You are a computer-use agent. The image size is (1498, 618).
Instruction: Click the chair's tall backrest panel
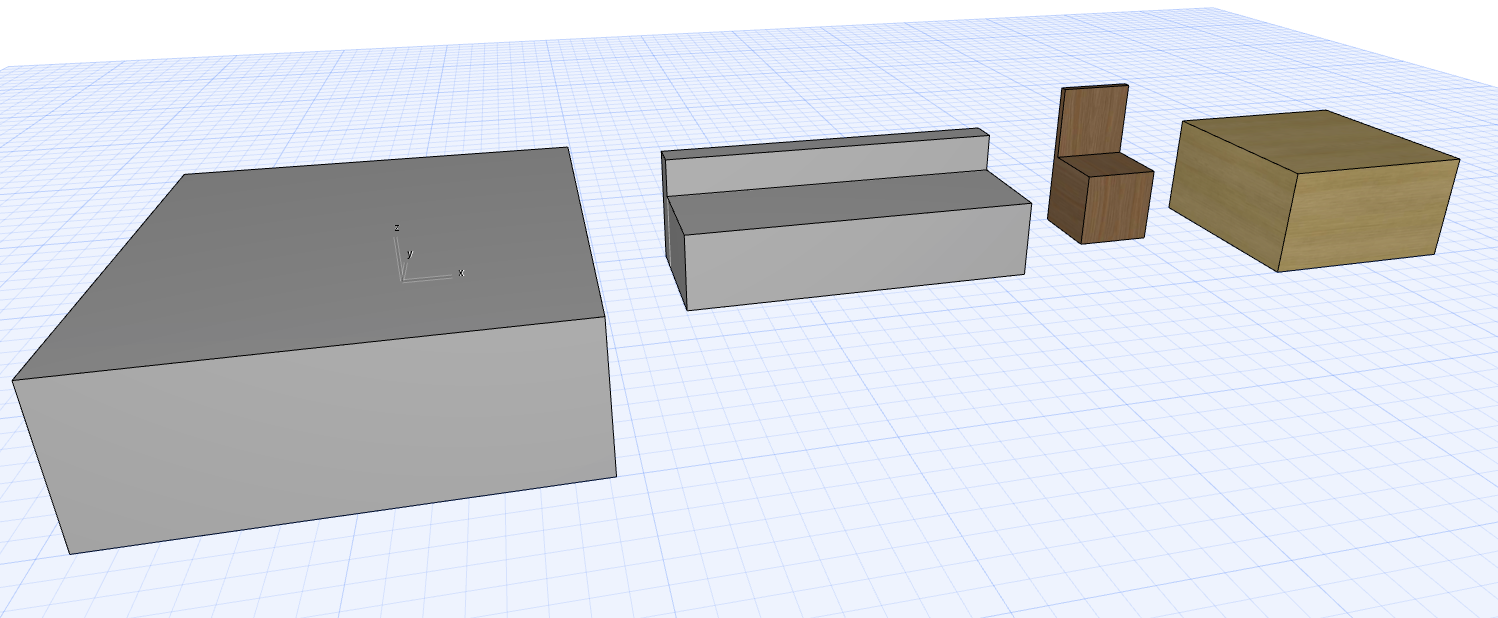(1095, 120)
